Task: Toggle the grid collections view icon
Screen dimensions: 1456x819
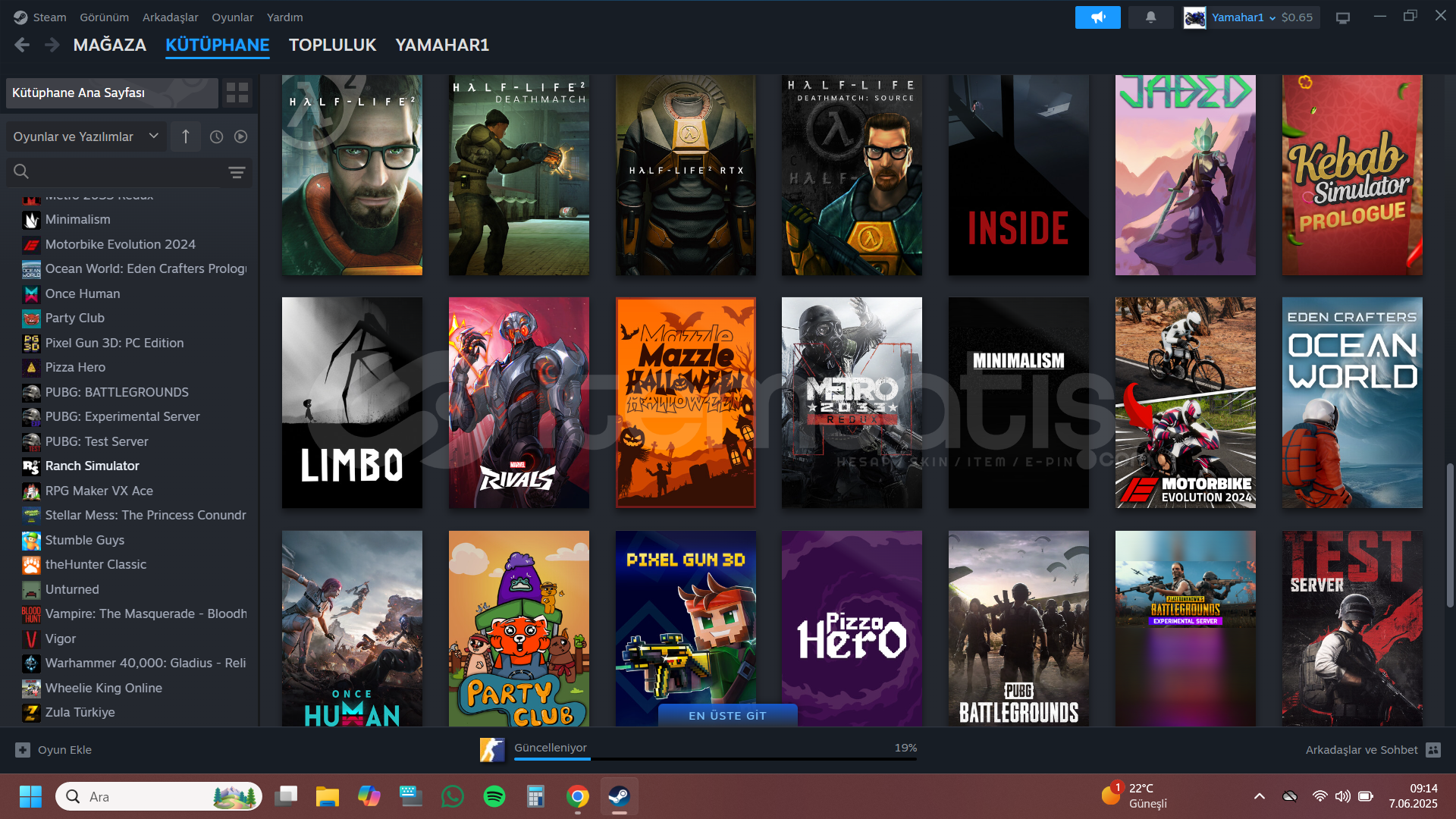Action: (237, 93)
